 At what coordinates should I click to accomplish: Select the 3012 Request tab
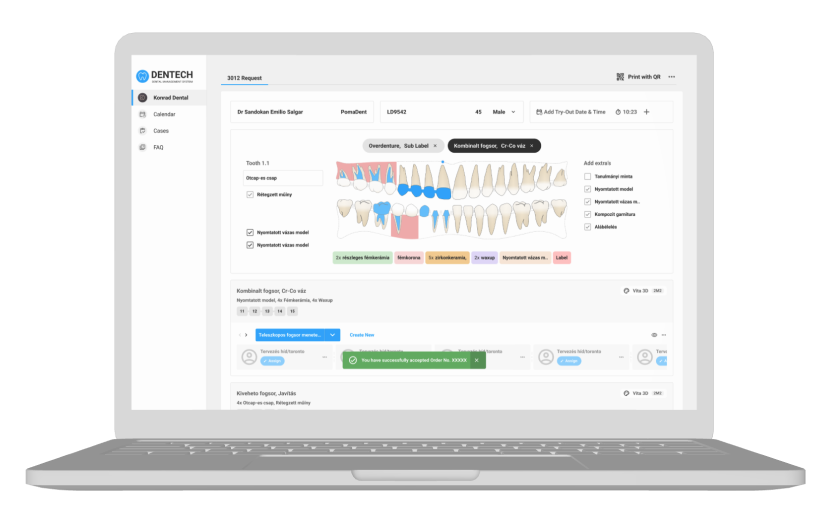tap(245, 77)
